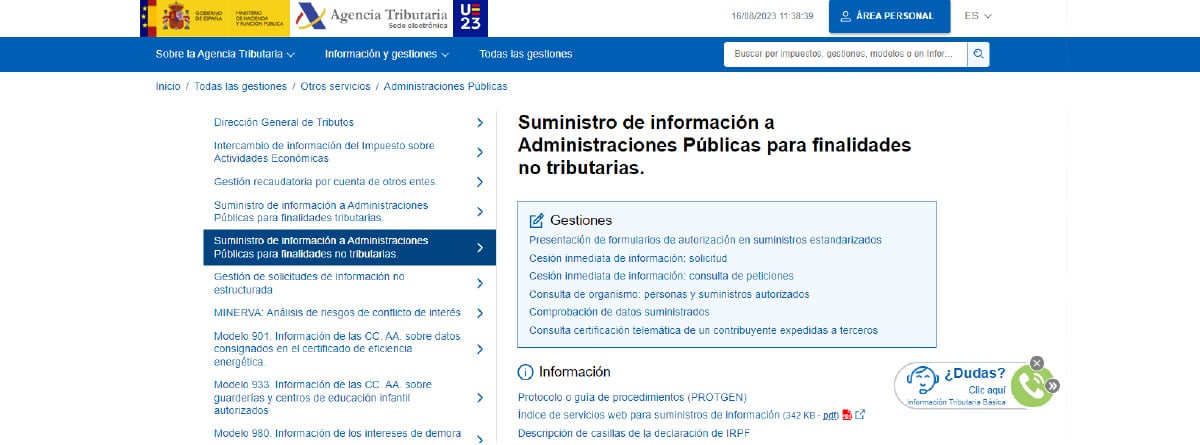Click chevron beside Dirección General de Tributos
This screenshot has width=1200, height=445.
click(480, 123)
